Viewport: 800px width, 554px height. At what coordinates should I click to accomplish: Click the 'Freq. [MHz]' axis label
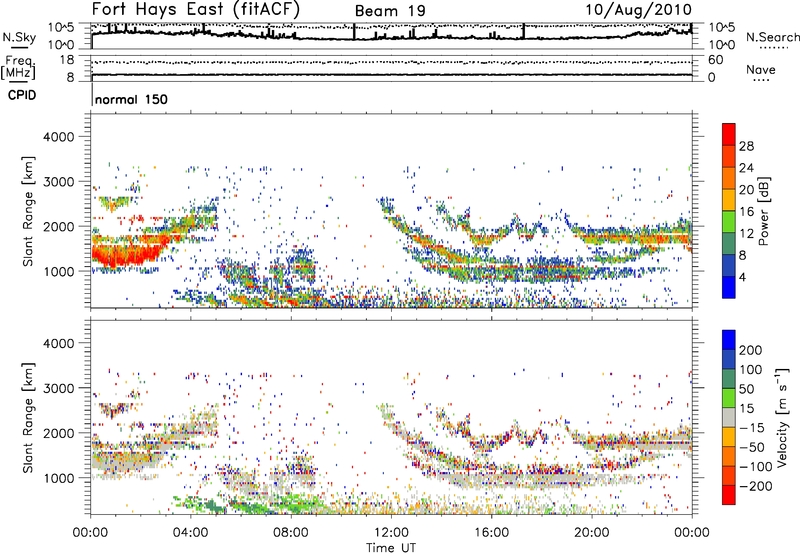pyautogui.click(x=18, y=67)
